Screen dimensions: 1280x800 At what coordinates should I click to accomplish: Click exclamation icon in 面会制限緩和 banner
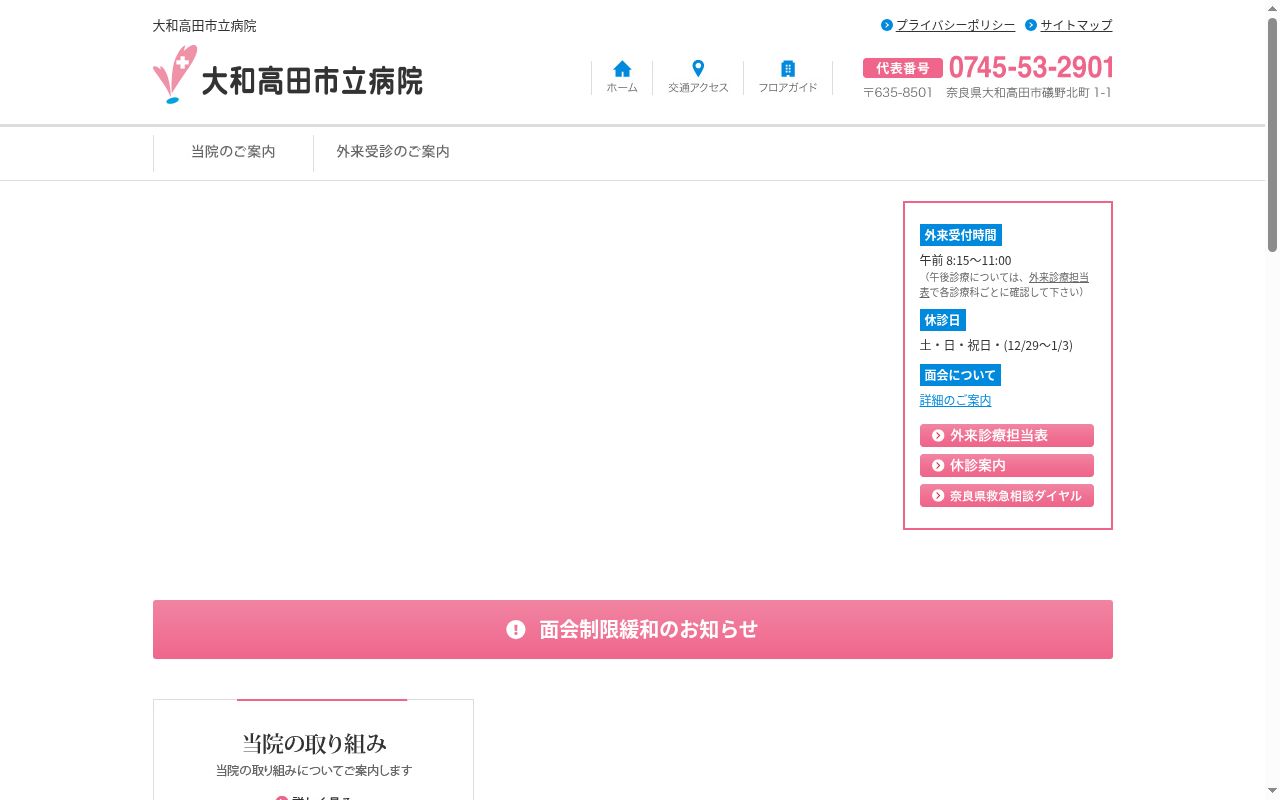[516, 629]
